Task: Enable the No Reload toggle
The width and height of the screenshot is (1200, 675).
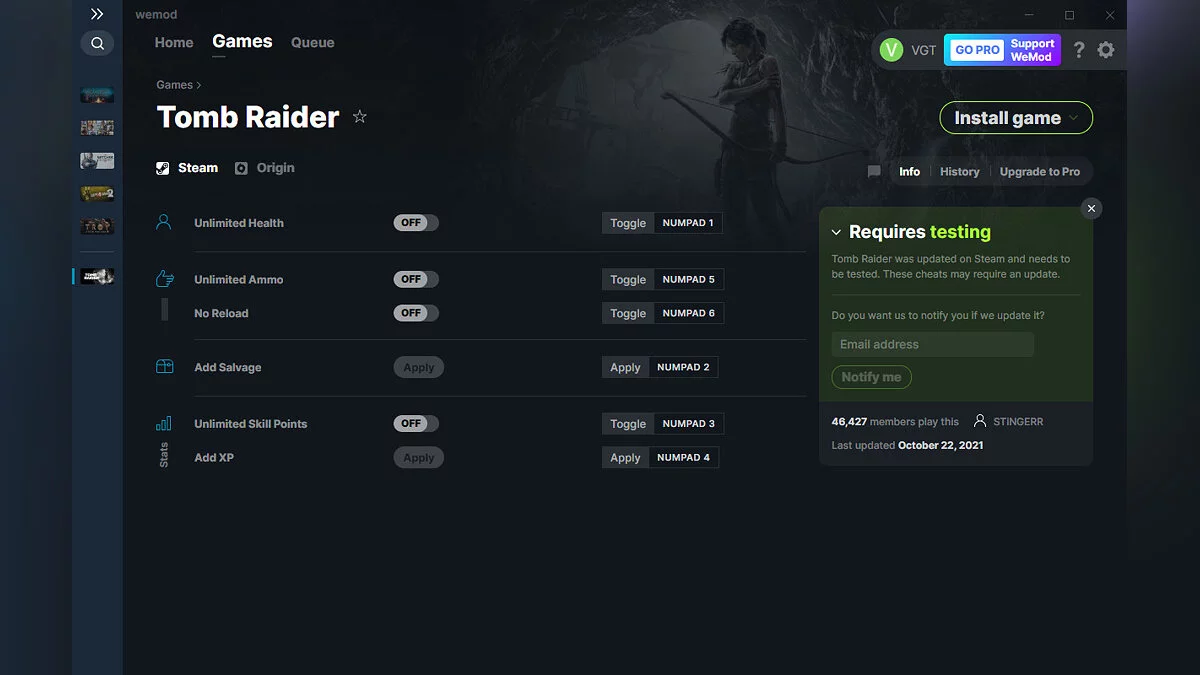Action: 415,312
